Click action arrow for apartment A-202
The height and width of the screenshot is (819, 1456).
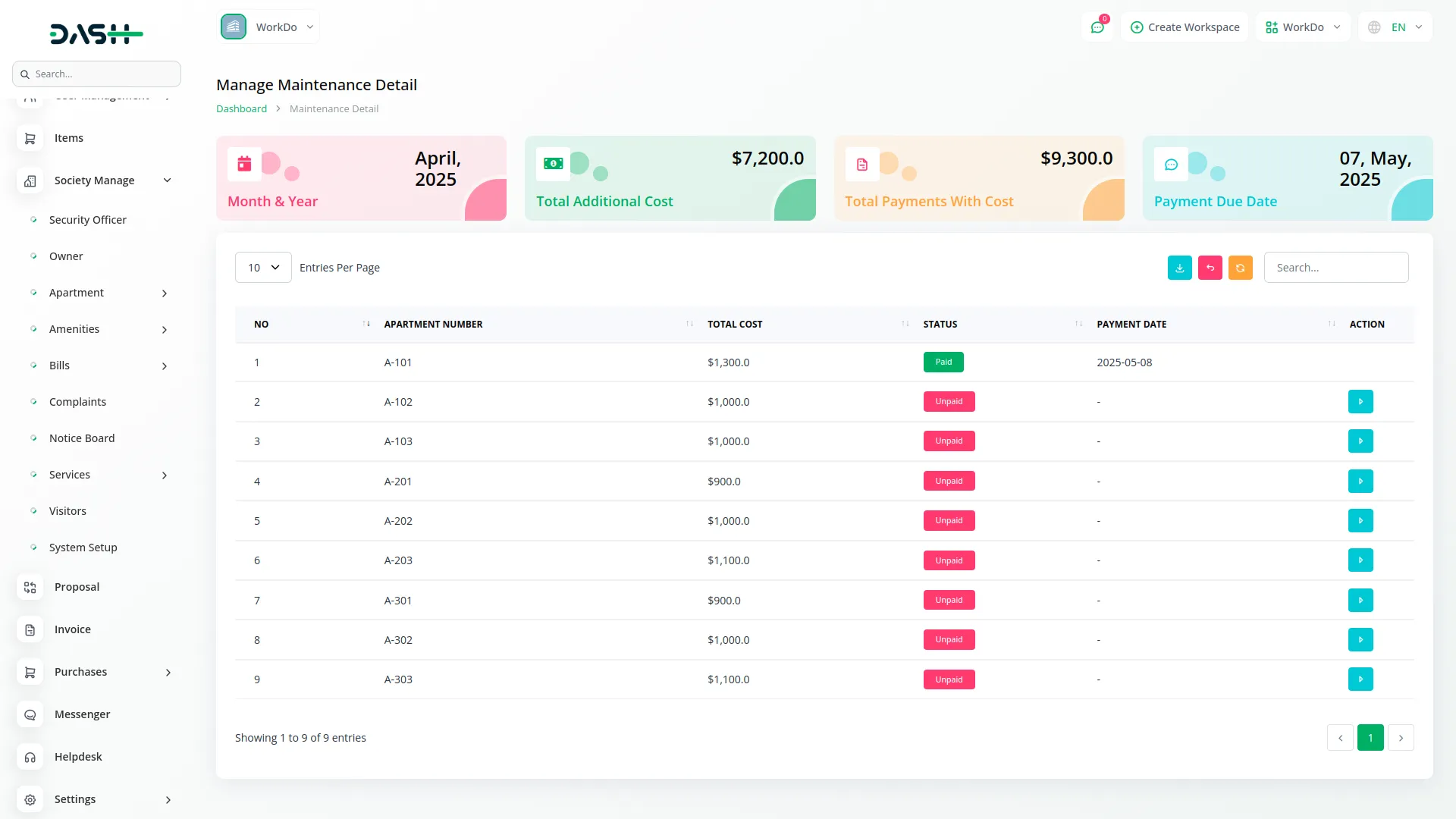[x=1360, y=521]
